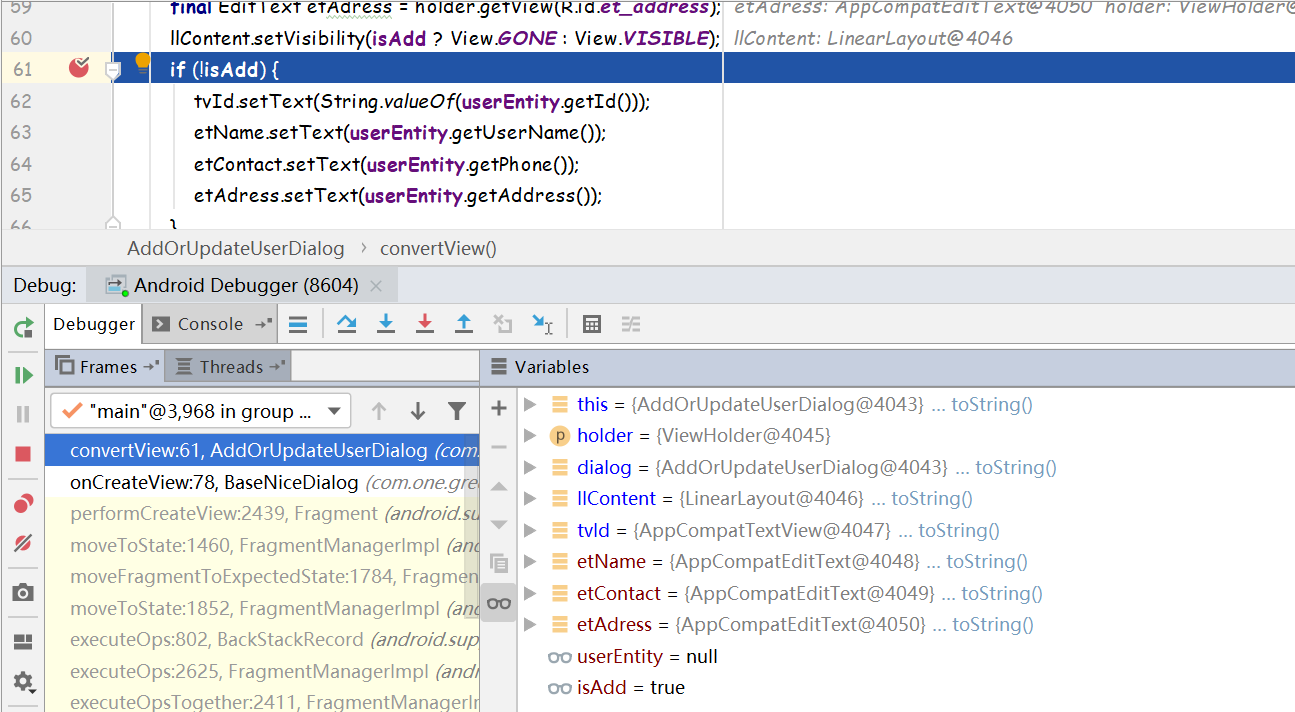Select the Force Step Into icon
Viewport: 1295px width, 712px height.
(424, 323)
